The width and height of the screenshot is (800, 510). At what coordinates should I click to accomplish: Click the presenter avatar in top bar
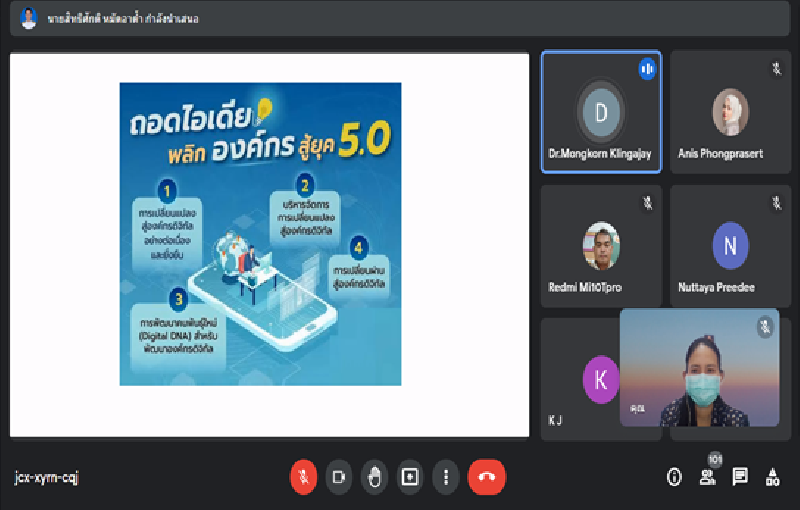[x=28, y=18]
